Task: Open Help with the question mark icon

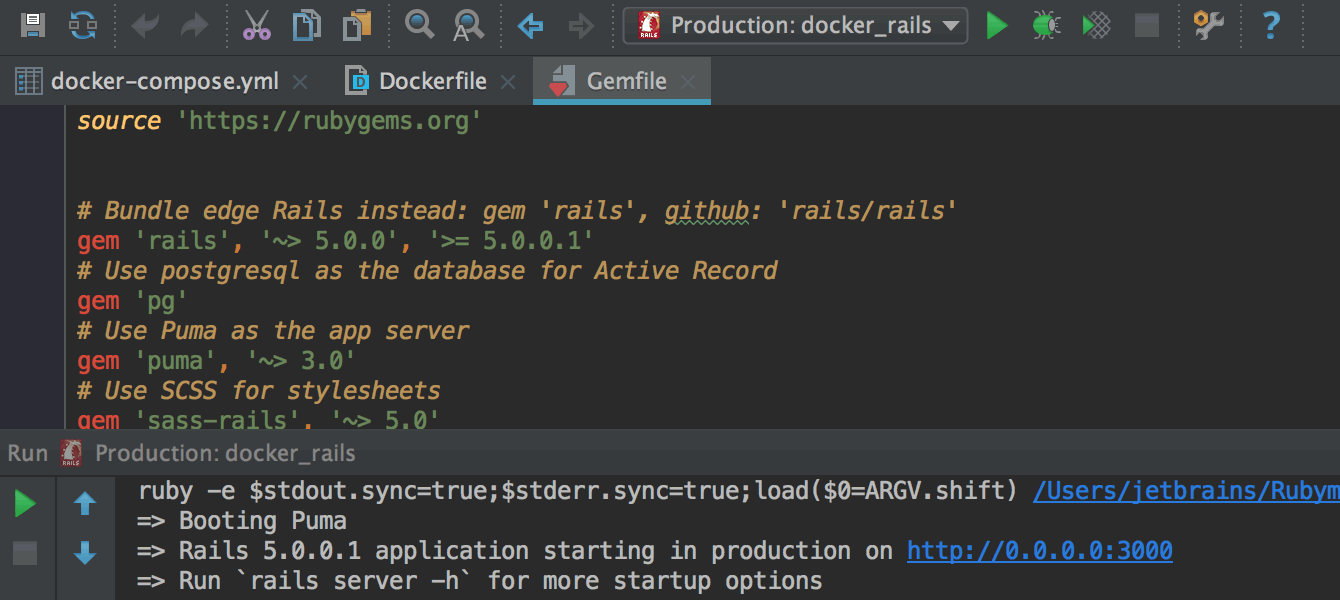Action: (1270, 25)
